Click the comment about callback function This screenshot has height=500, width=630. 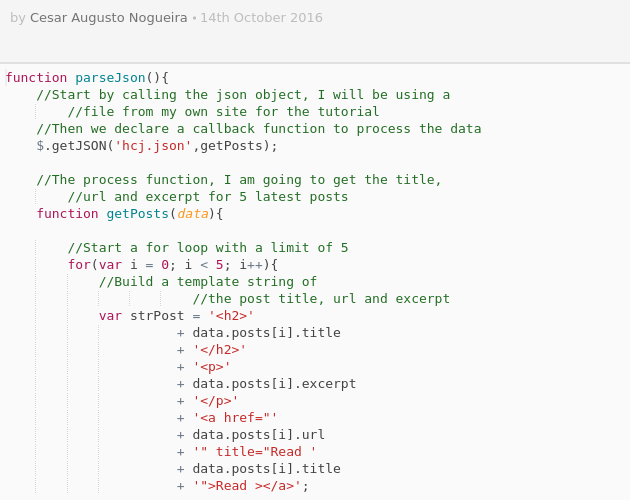tap(259, 129)
